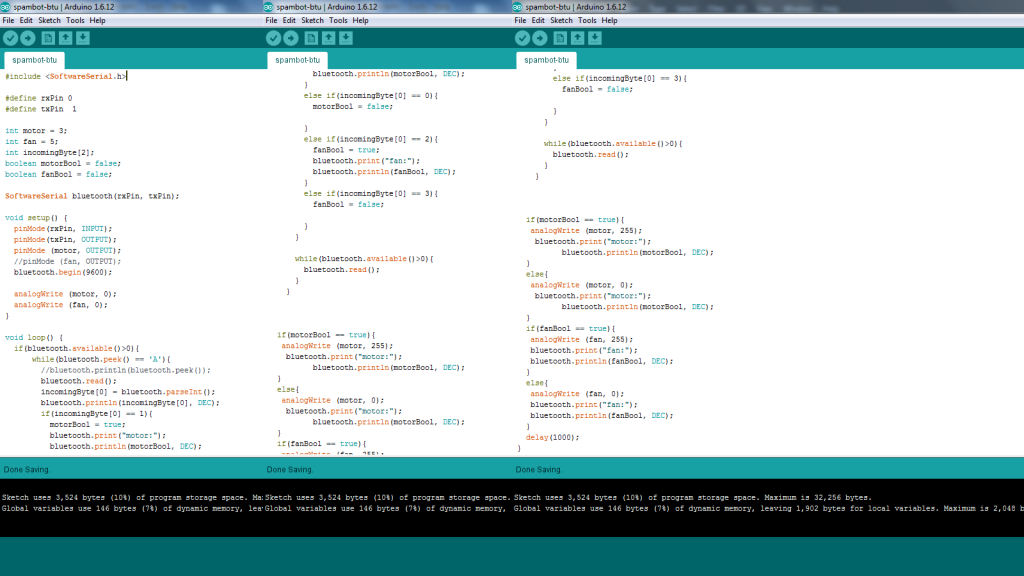
Task: Open File menu in left Arduino window
Action: click(8, 20)
